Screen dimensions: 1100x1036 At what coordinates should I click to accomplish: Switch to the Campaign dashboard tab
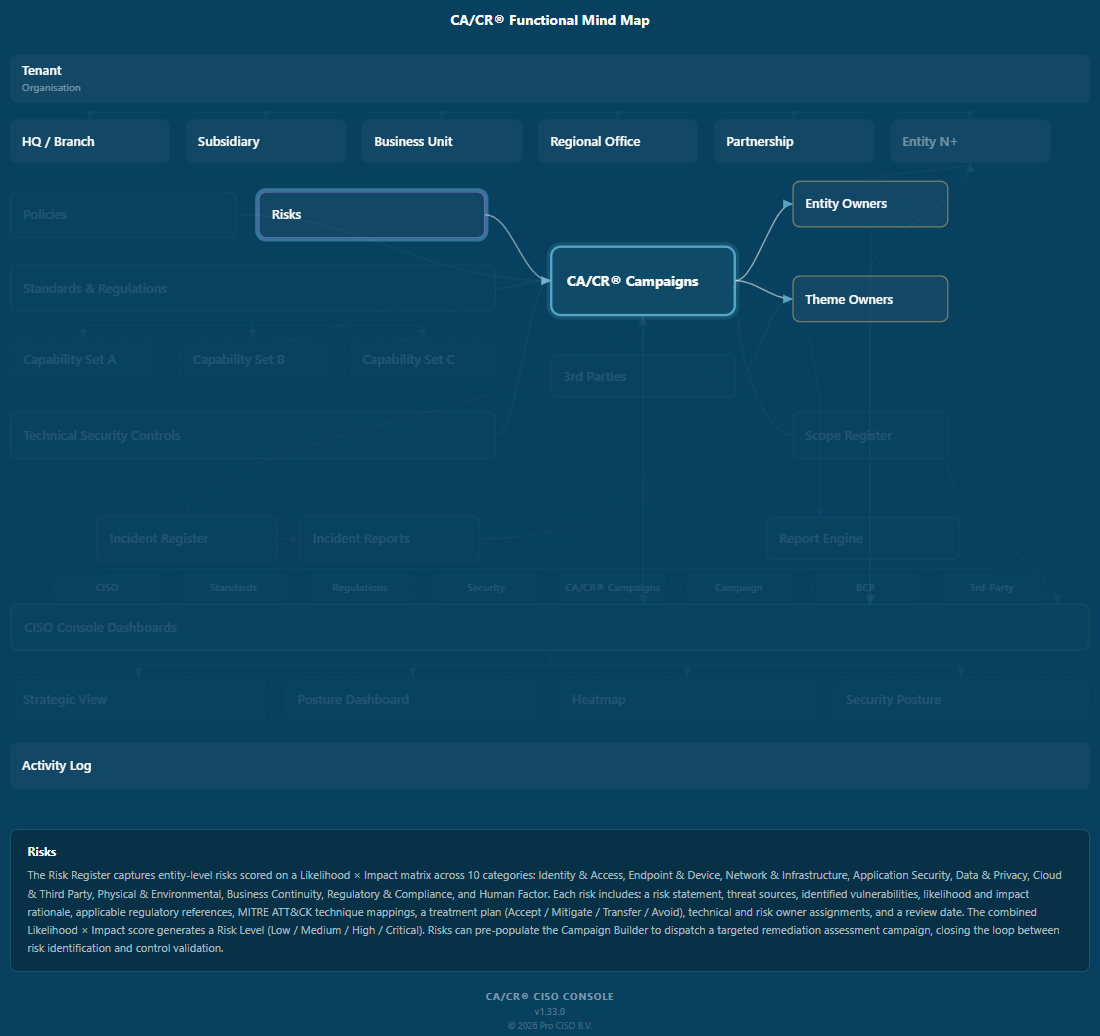tap(739, 588)
